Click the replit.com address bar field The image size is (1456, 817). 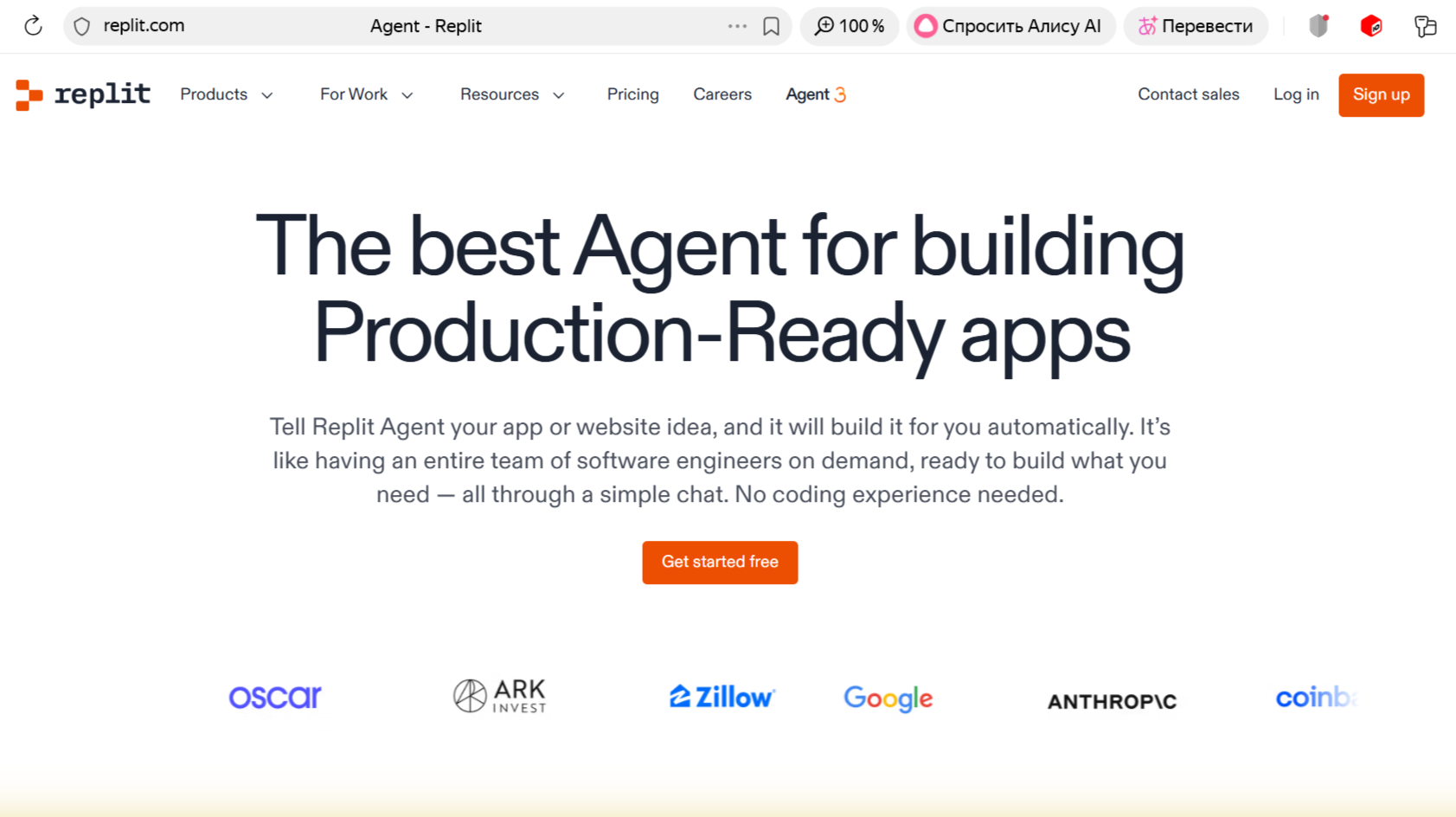[260, 26]
